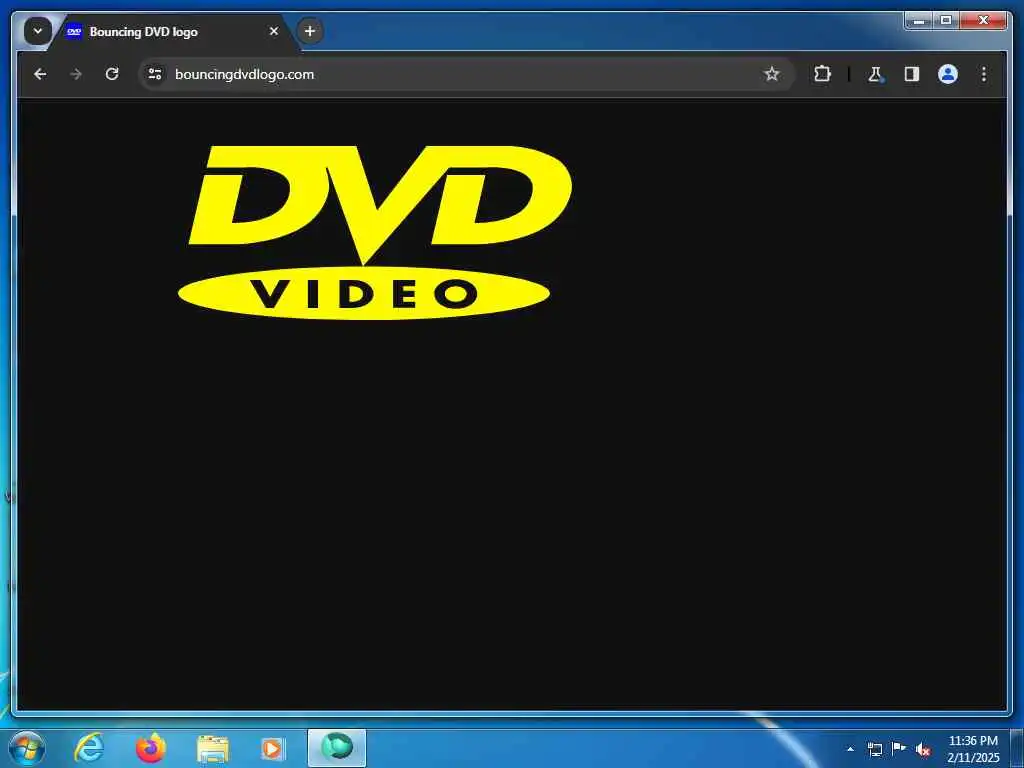Open the Extensions puzzle icon
The width and height of the screenshot is (1024, 768).
[x=822, y=74]
